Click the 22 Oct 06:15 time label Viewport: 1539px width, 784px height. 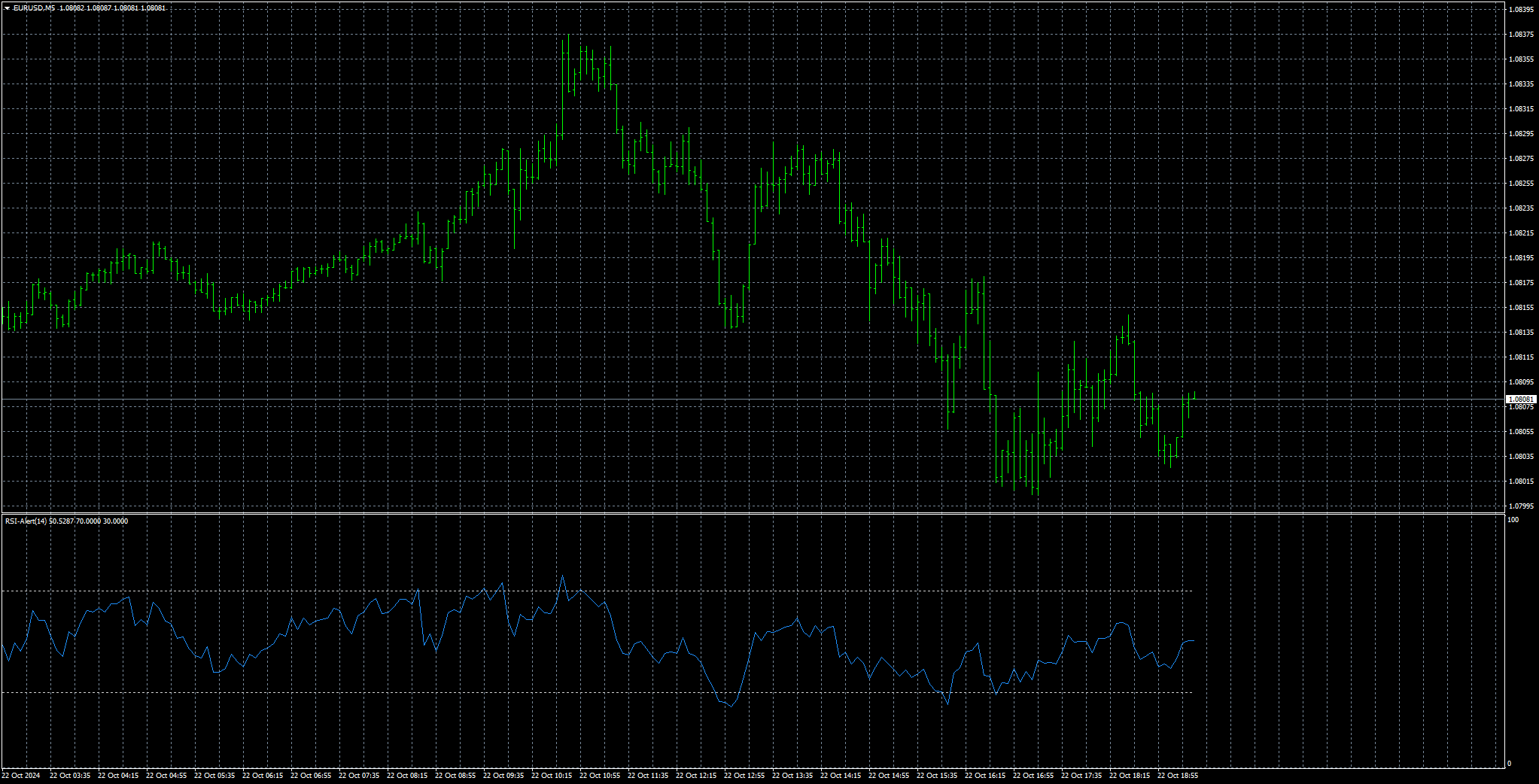point(263,776)
